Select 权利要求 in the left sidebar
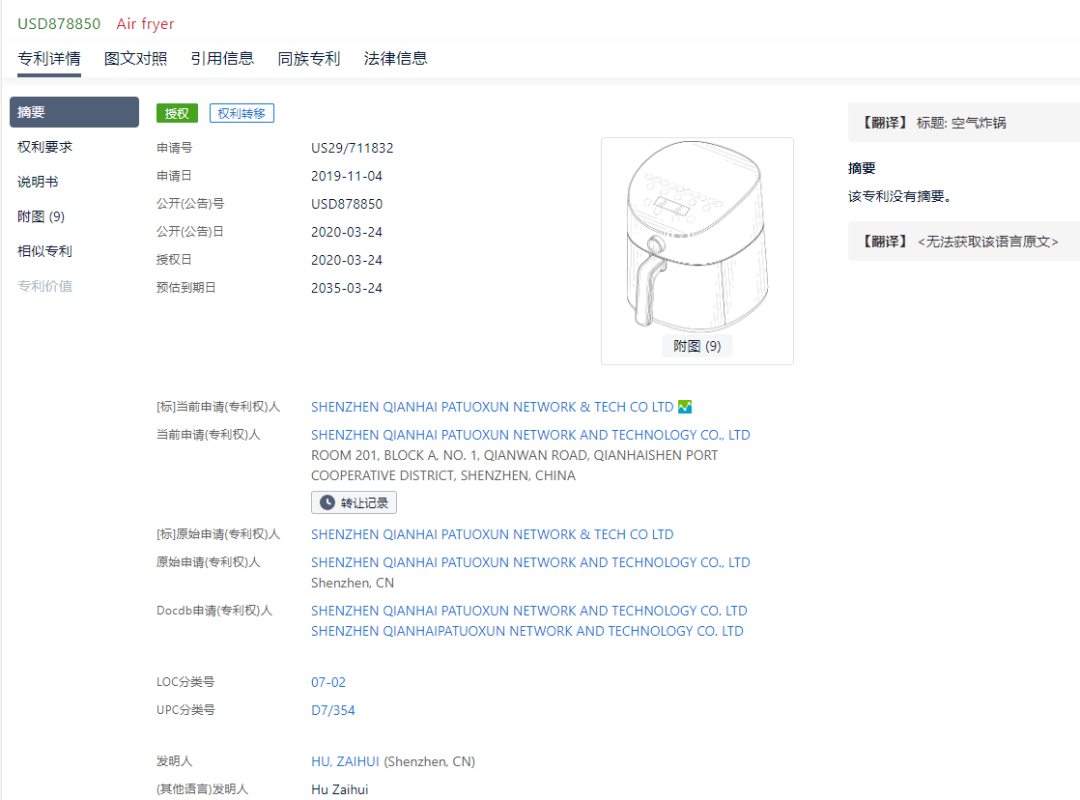The height and width of the screenshot is (800, 1080). pyautogui.click(x=45, y=146)
